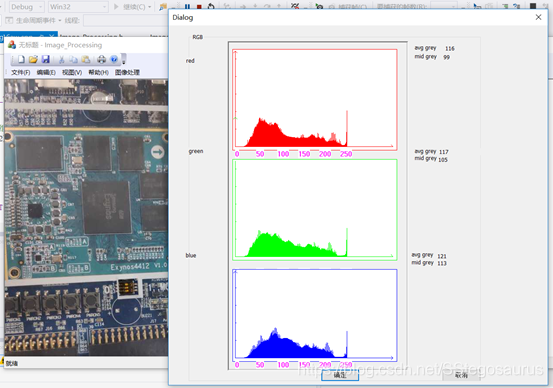Switch to the Image_Processing.h editor tab

[x=91, y=36]
